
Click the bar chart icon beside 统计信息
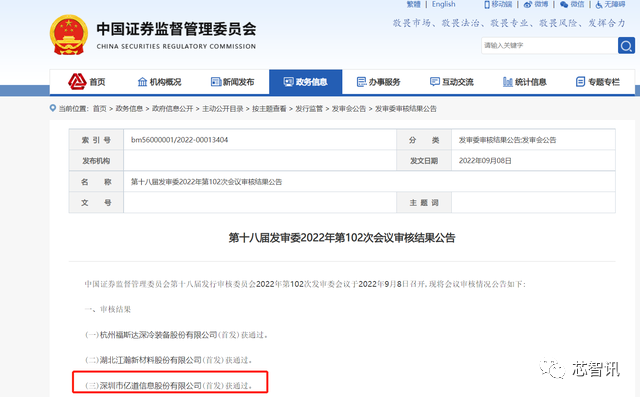508,82
